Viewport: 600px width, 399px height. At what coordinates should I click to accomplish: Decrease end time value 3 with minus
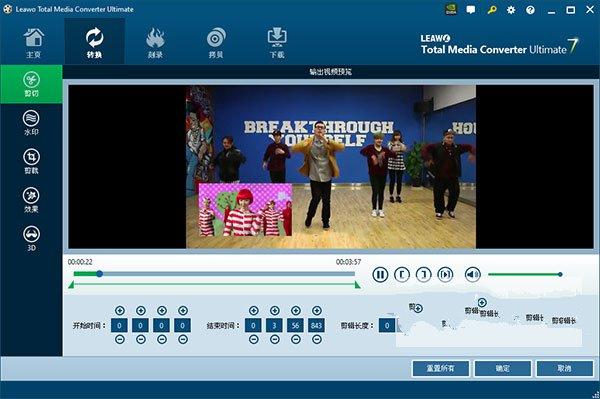pyautogui.click(x=275, y=339)
